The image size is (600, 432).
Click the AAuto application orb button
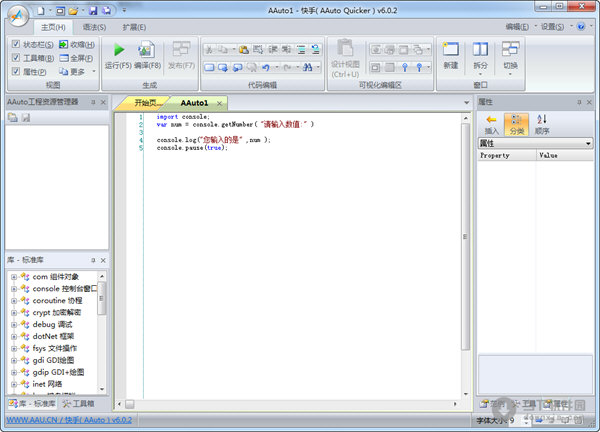(18, 16)
